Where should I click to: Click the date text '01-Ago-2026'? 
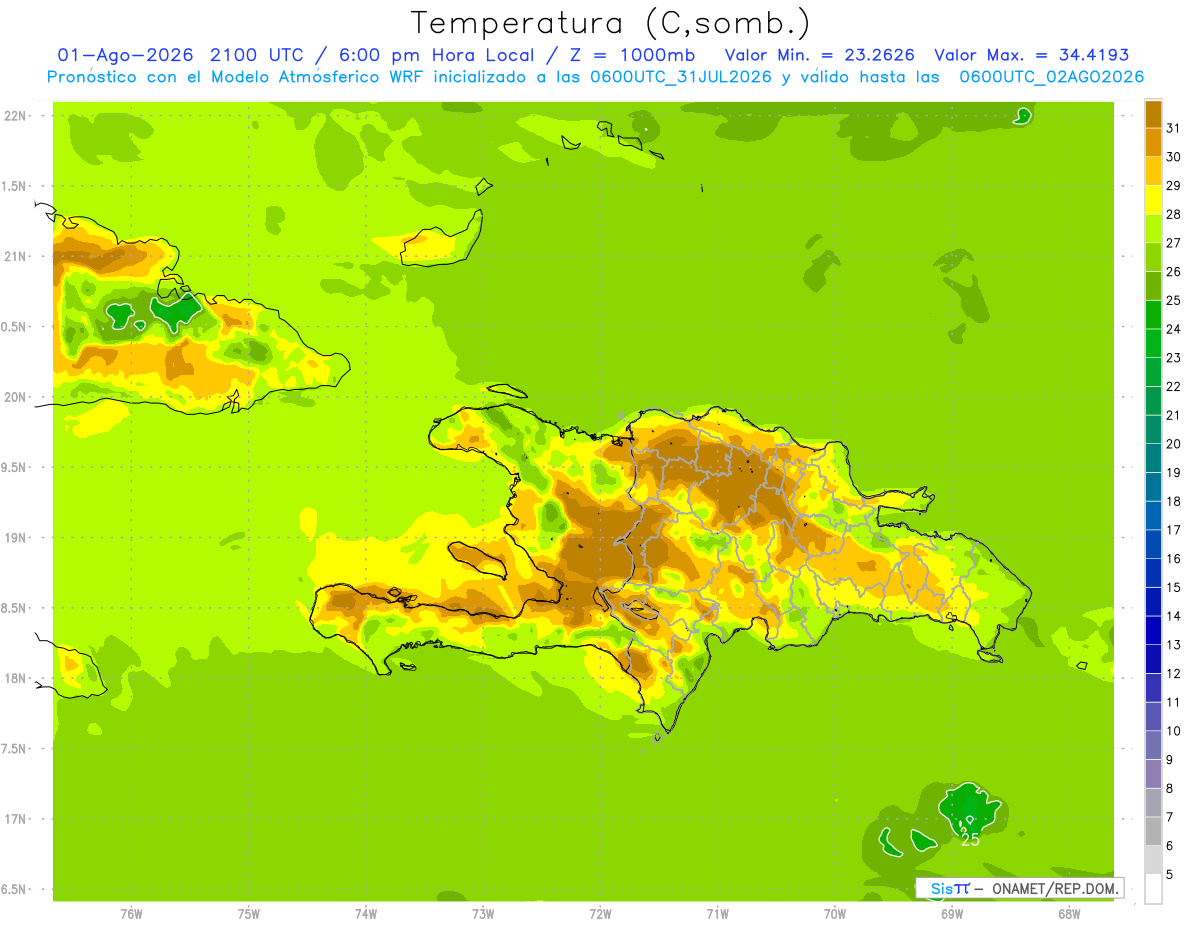click(x=125, y=55)
